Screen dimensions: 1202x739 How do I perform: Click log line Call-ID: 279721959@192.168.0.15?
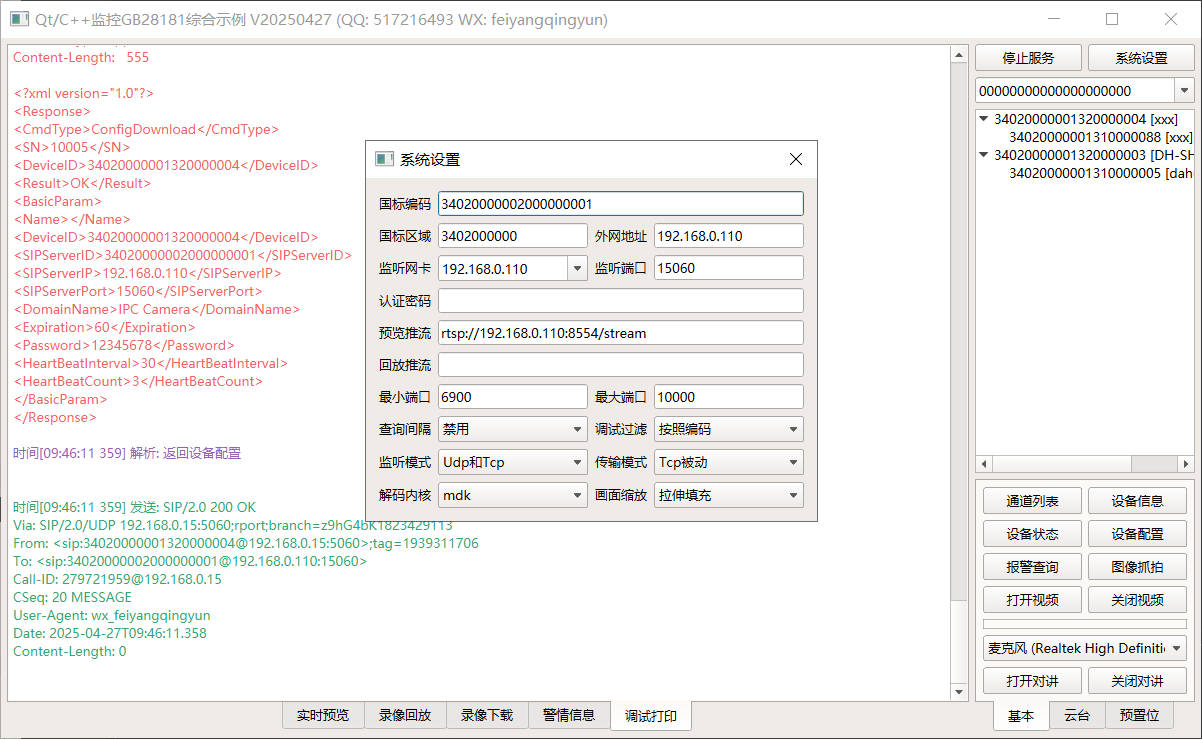117,579
